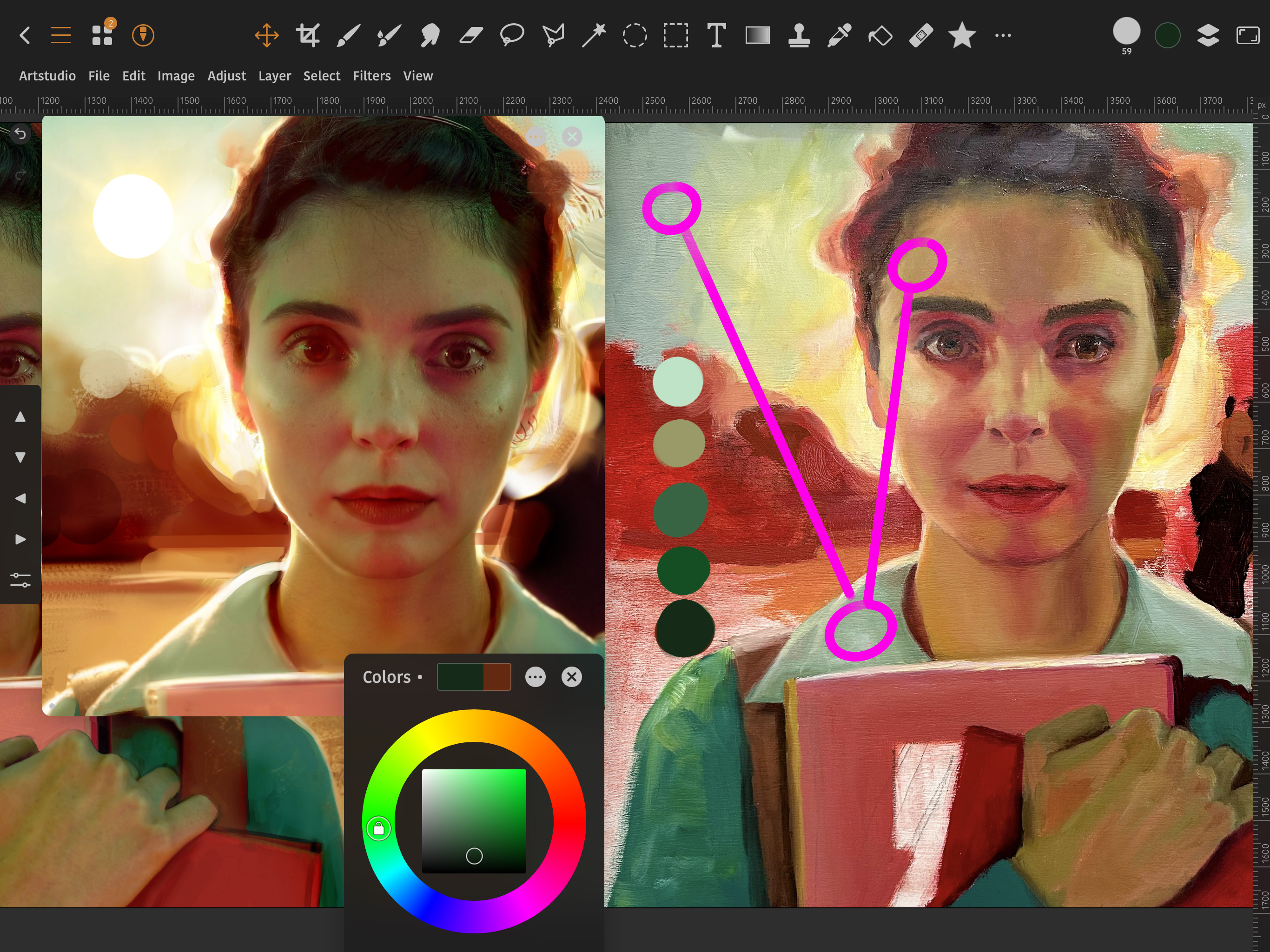Image resolution: width=1270 pixels, height=952 pixels.
Task: Select the Gradient tool
Action: click(757, 36)
